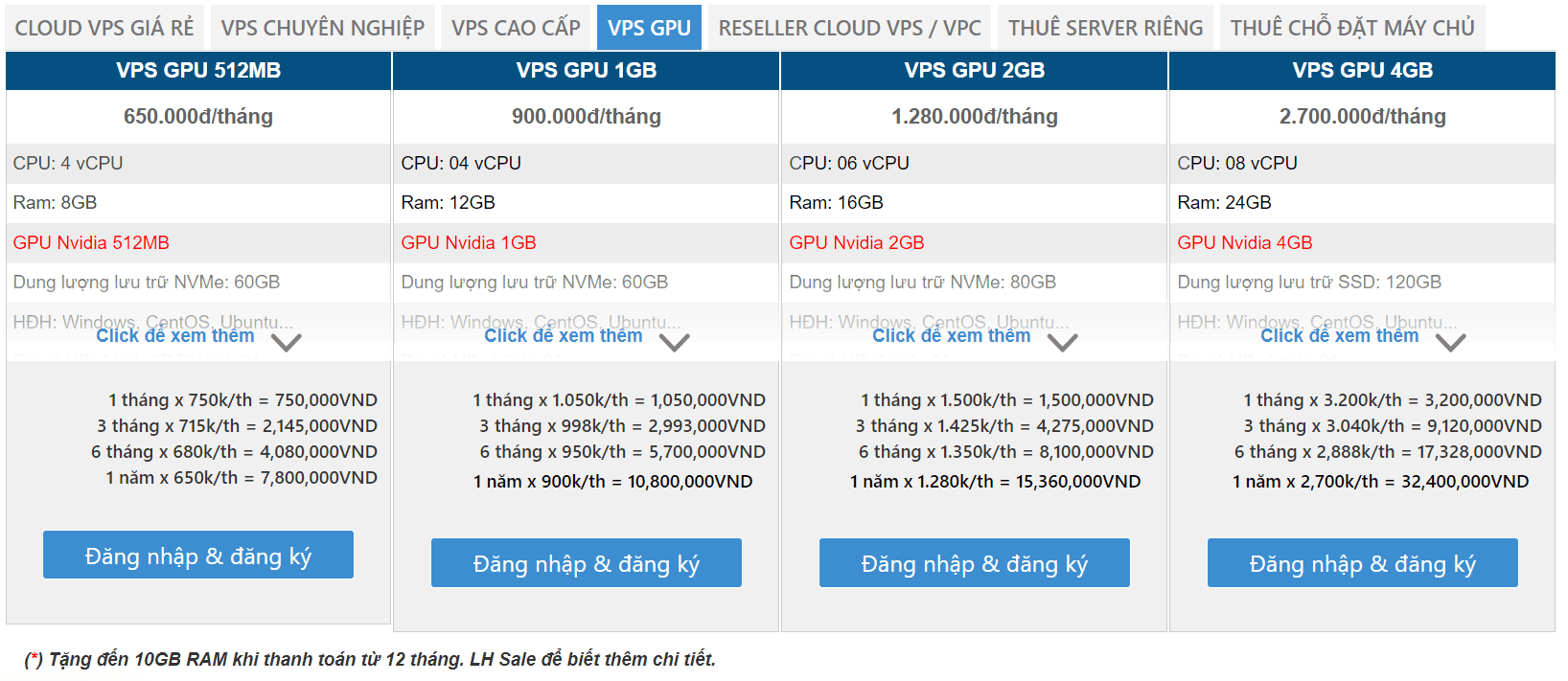The image size is (1568, 681).
Task: Click 'GPU Nvidia 512MB' red text
Action: coord(91,242)
